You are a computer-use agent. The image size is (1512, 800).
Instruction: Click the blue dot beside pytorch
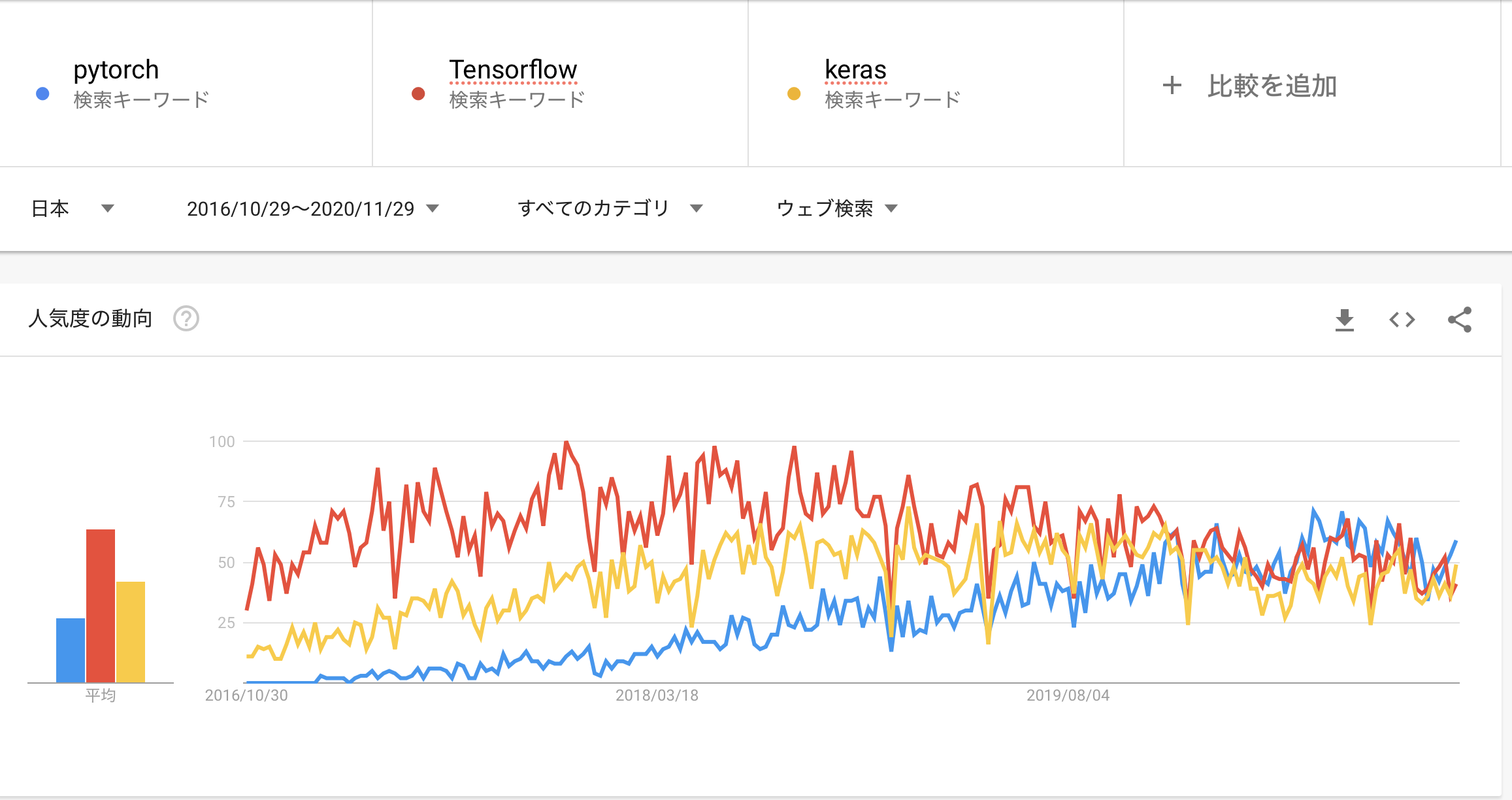[42, 93]
